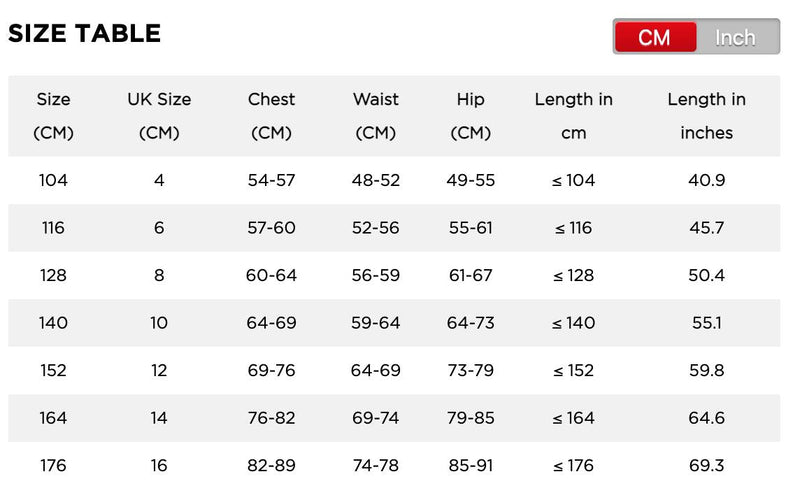Click UK size 14 cell
This screenshot has height=495, width=800.
[x=159, y=418]
